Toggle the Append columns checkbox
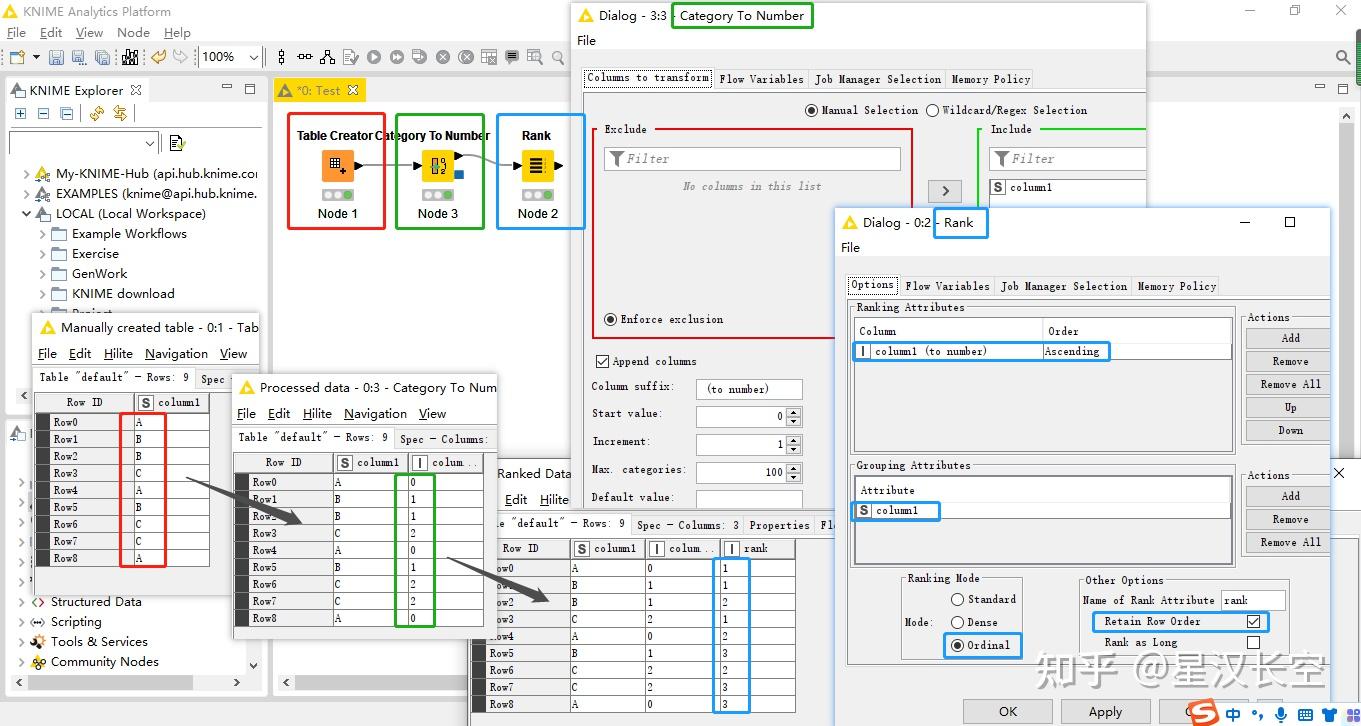Viewport: 1361px width, 726px height. tap(602, 361)
